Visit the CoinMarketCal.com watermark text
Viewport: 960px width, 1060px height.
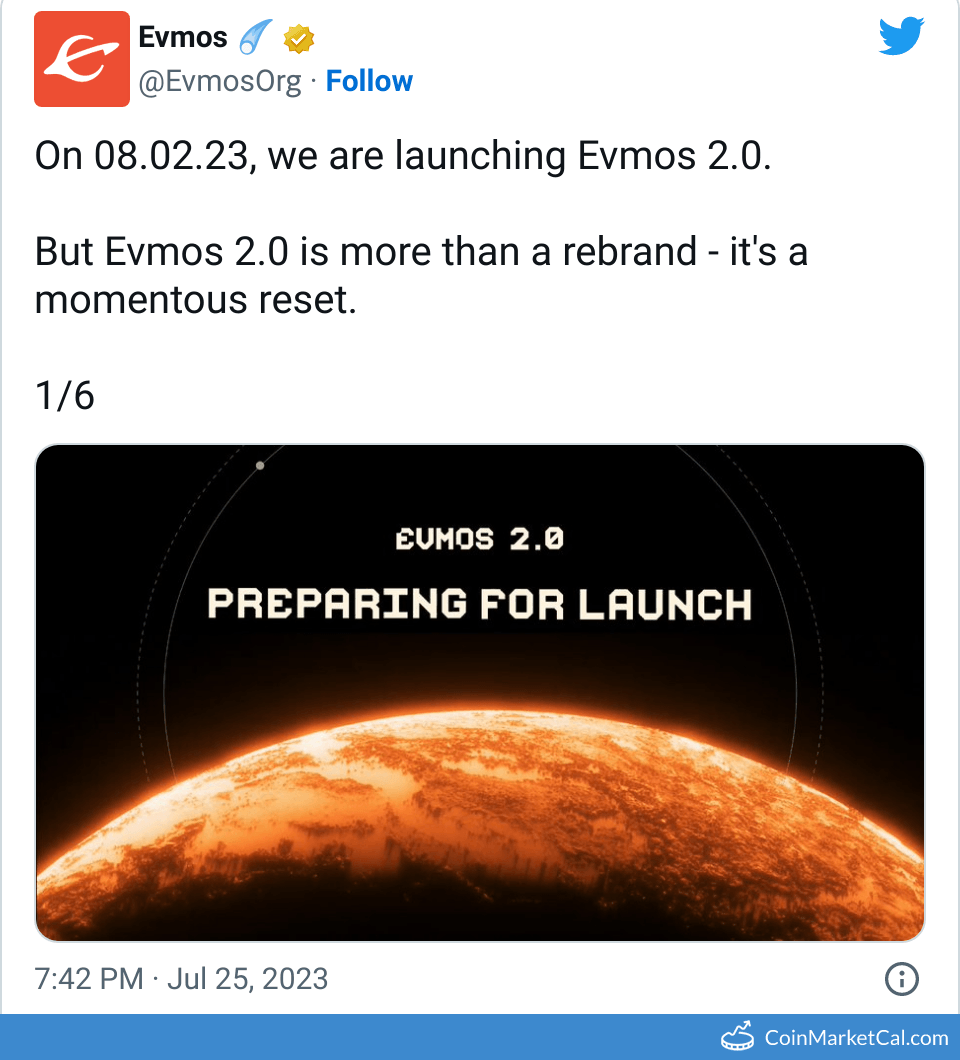coord(856,1037)
